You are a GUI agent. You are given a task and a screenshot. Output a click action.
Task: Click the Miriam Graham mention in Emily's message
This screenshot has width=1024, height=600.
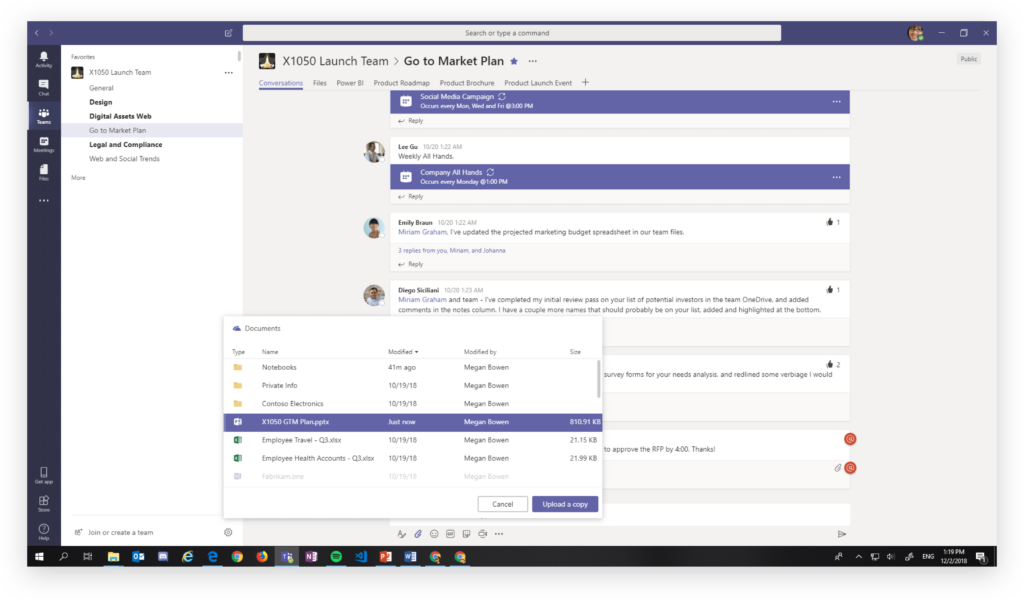423,232
